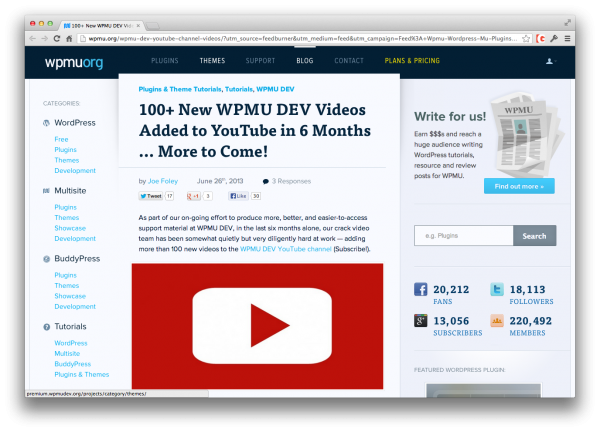Click the BuddyPress category icon
The image size is (600, 432).
click(46, 259)
